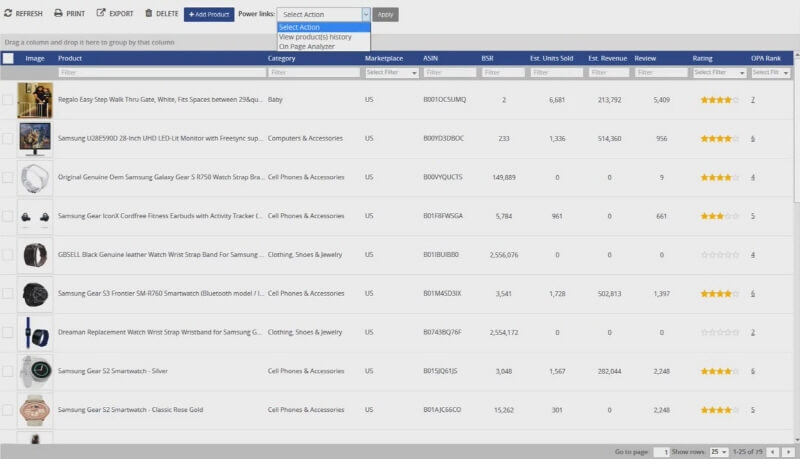Toggle the select-all header checkbox

click(x=8, y=58)
